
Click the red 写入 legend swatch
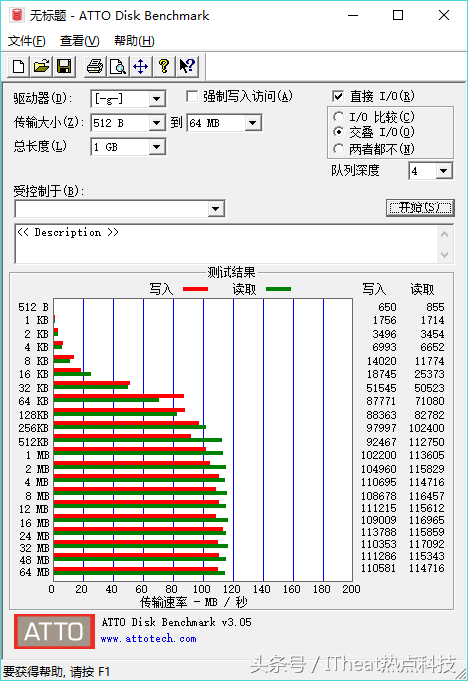(195, 289)
